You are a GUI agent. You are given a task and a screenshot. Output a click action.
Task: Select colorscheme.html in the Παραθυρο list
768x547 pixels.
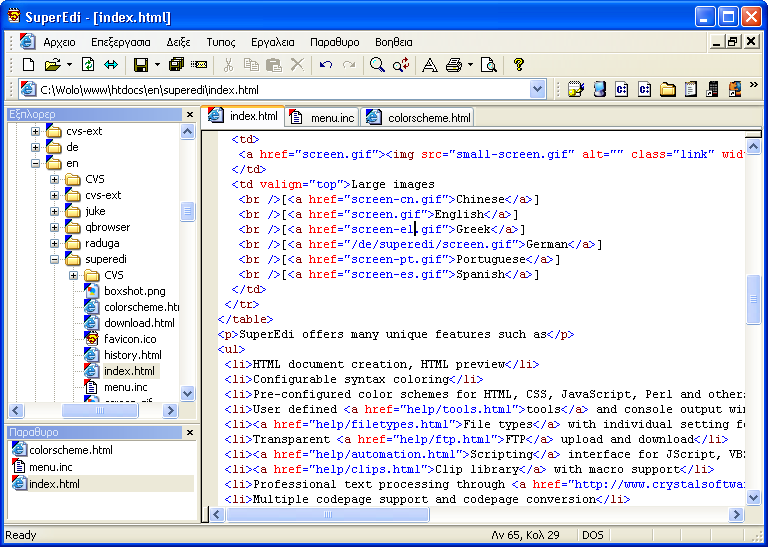71,450
